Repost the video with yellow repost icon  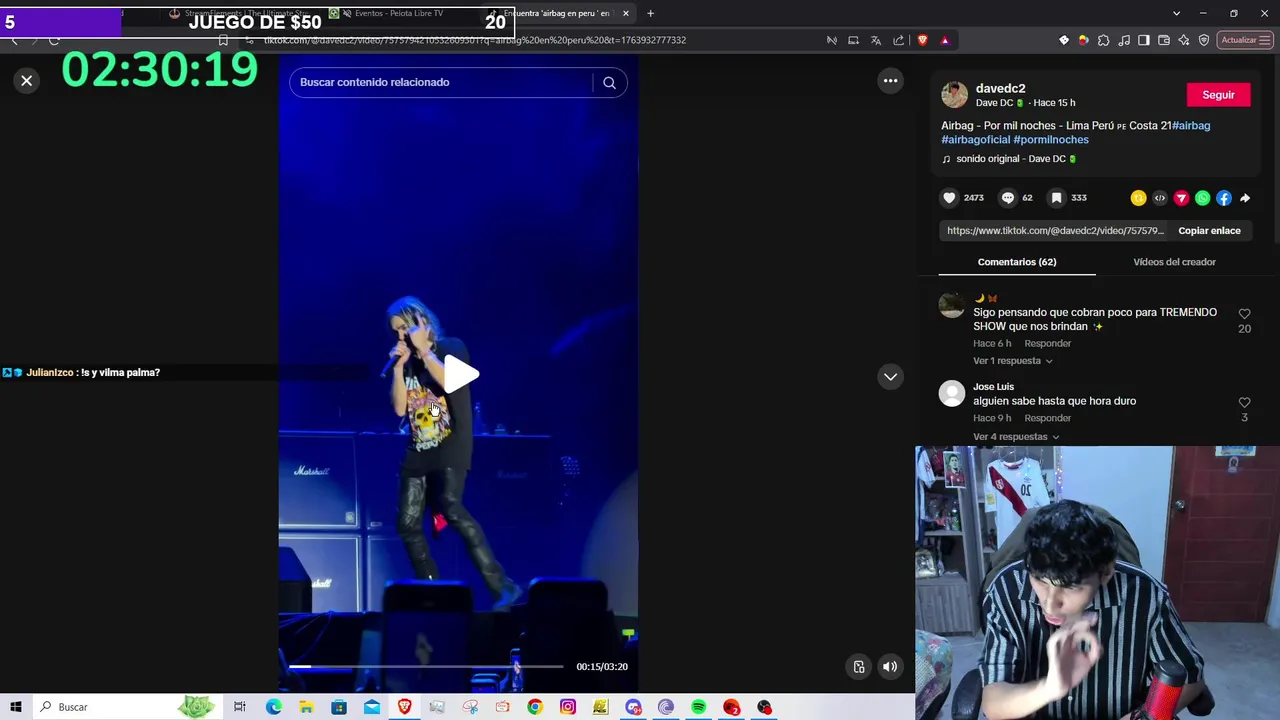coord(1138,198)
